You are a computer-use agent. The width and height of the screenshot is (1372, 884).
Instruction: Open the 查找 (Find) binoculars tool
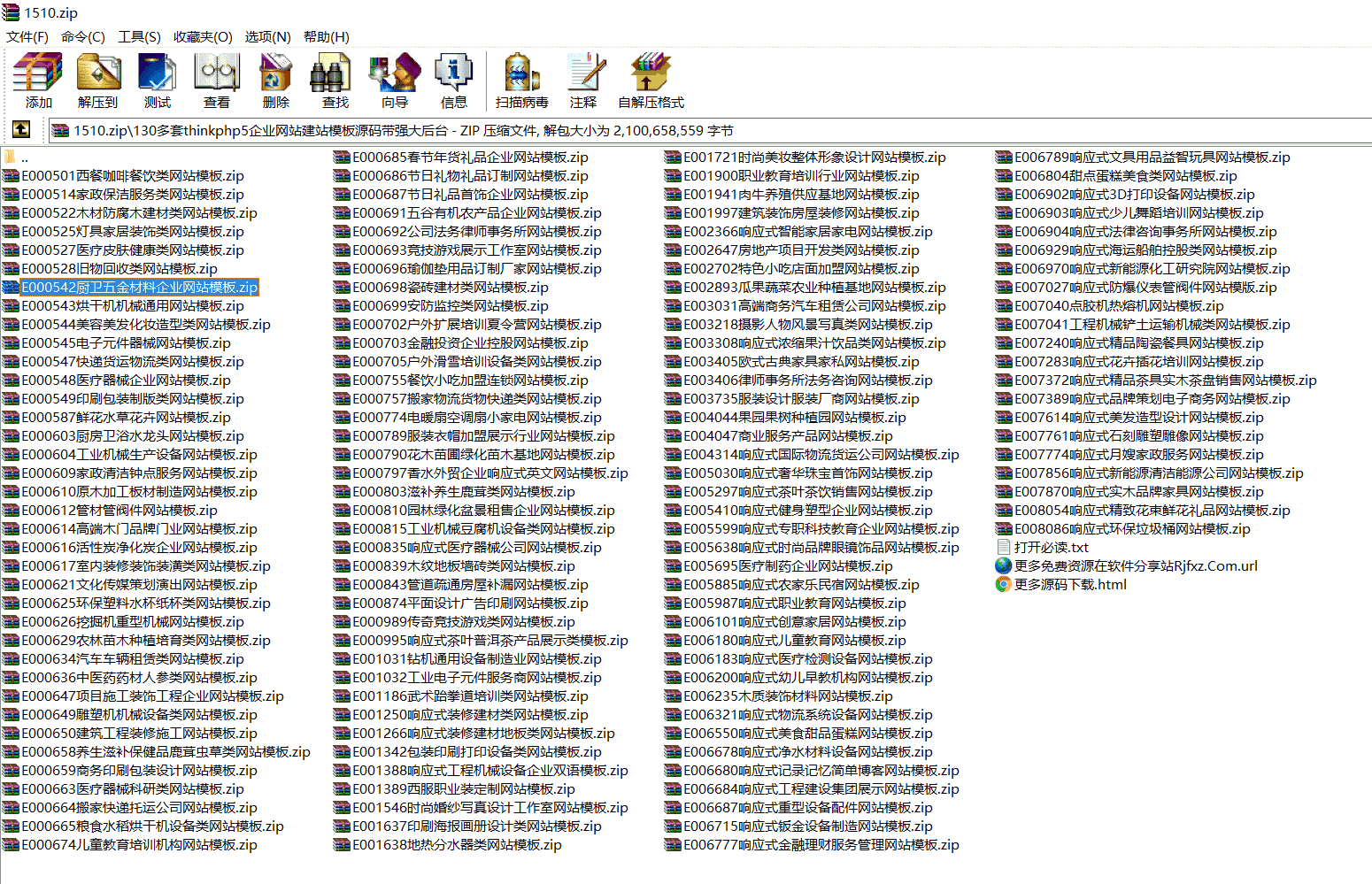coord(335,81)
